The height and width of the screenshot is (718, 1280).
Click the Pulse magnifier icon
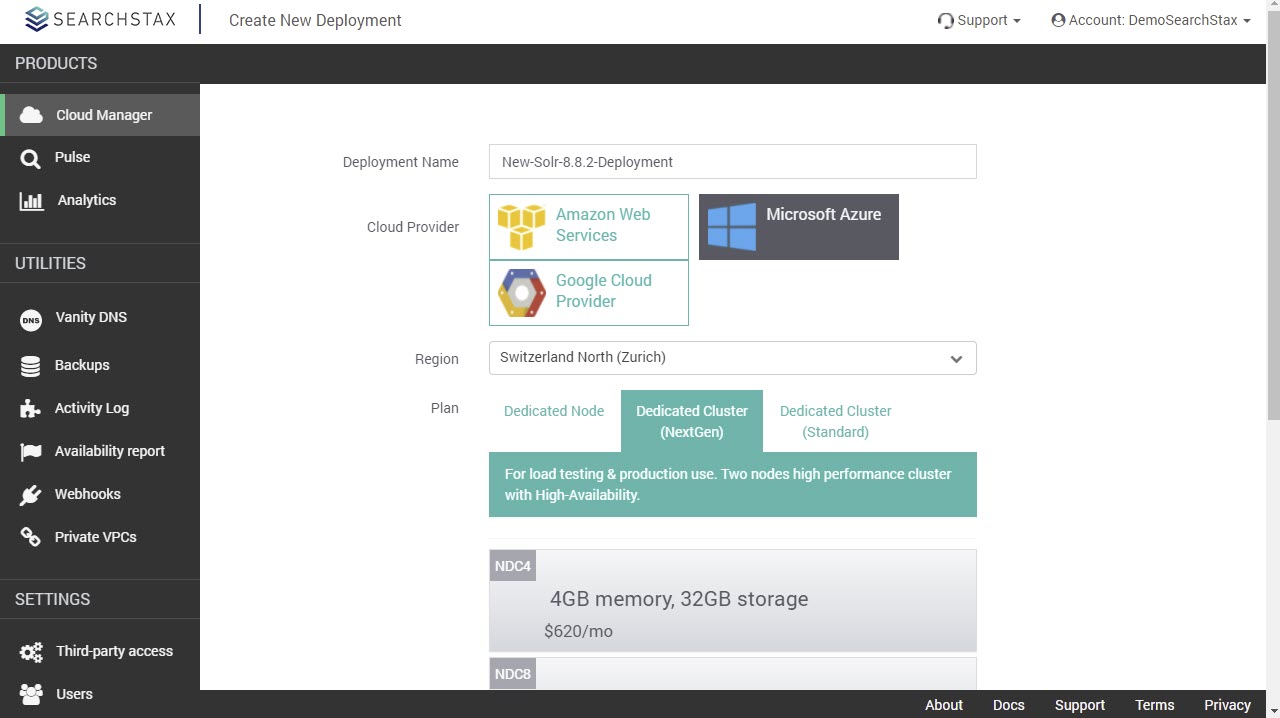pos(31,158)
